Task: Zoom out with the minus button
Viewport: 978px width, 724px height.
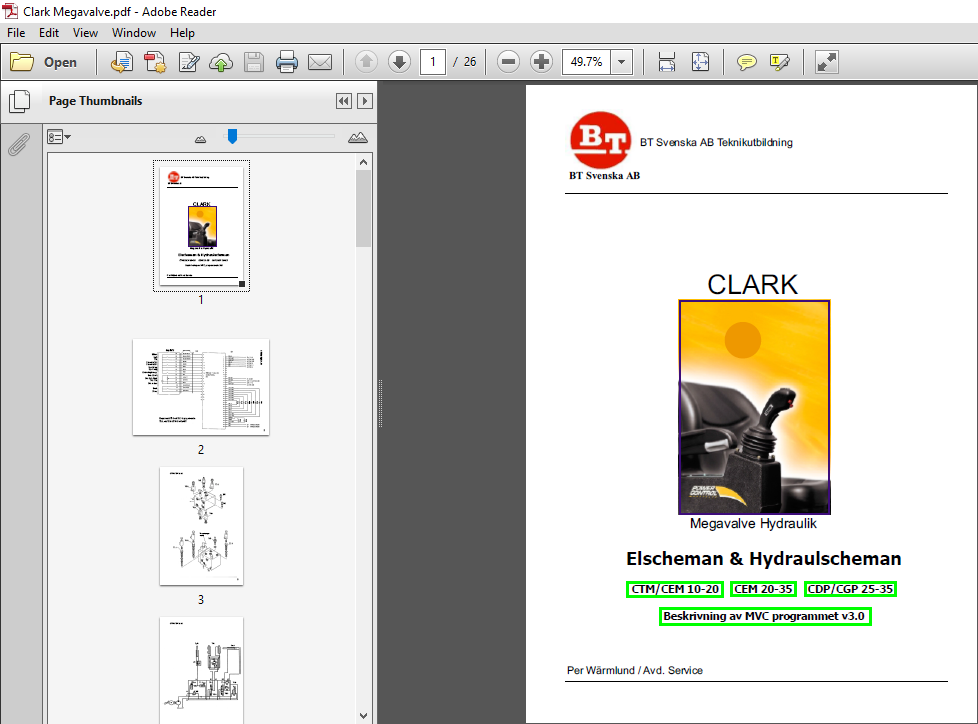Action: [x=508, y=62]
